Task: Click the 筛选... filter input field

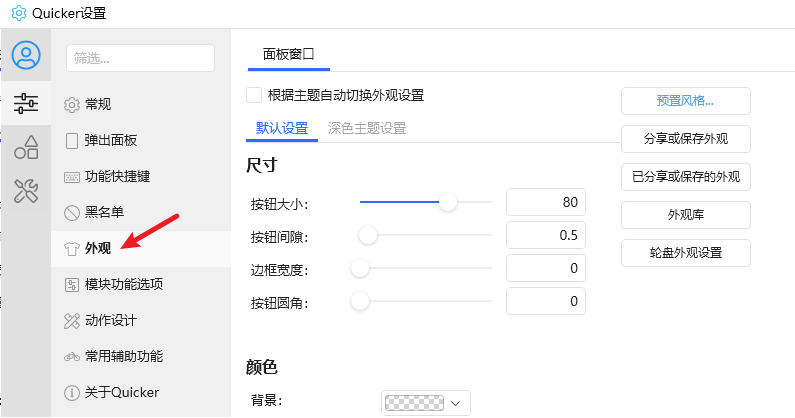Action: tap(140, 58)
